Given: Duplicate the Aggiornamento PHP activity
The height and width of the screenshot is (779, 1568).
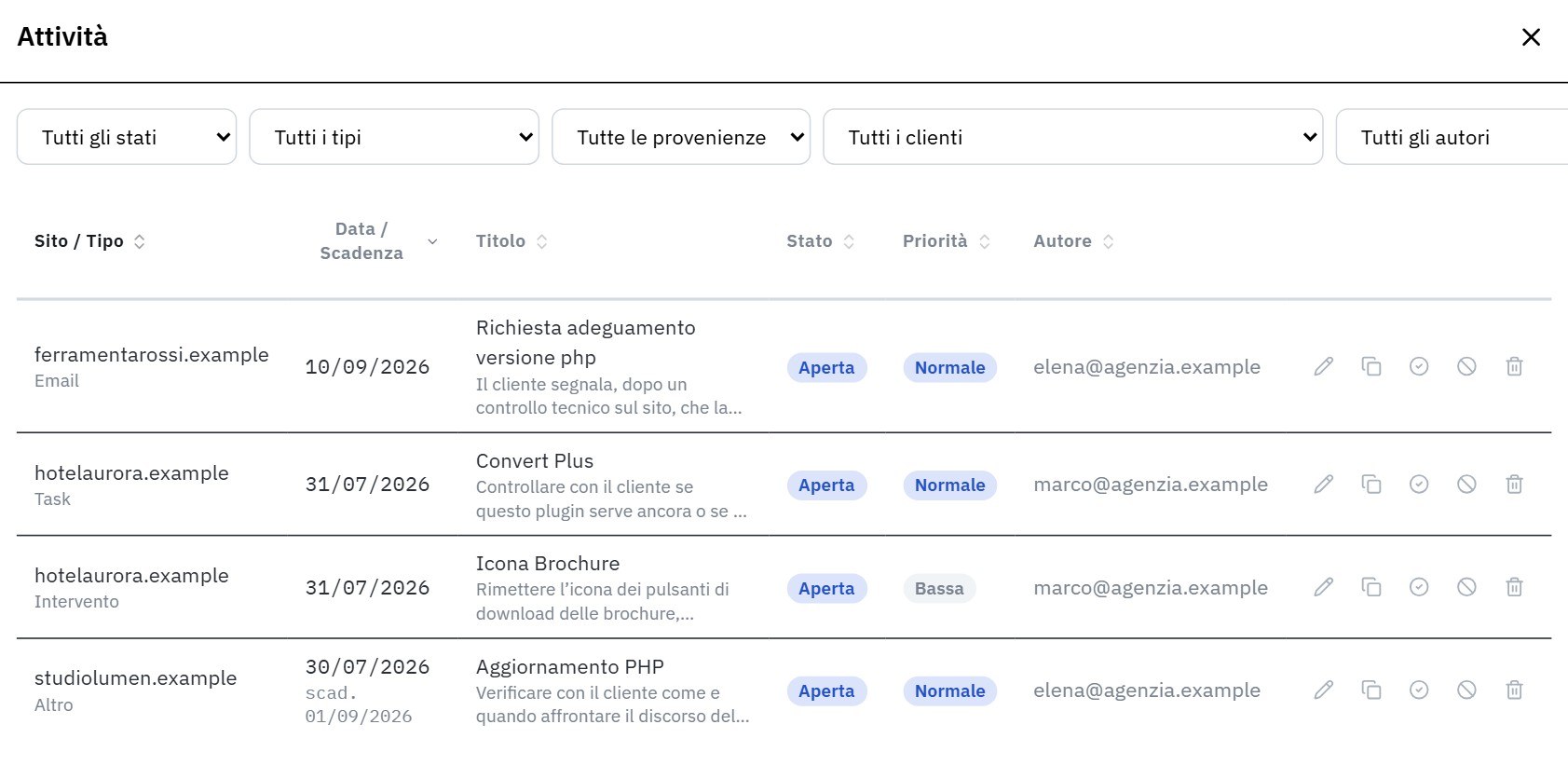Looking at the screenshot, I should [1371, 690].
